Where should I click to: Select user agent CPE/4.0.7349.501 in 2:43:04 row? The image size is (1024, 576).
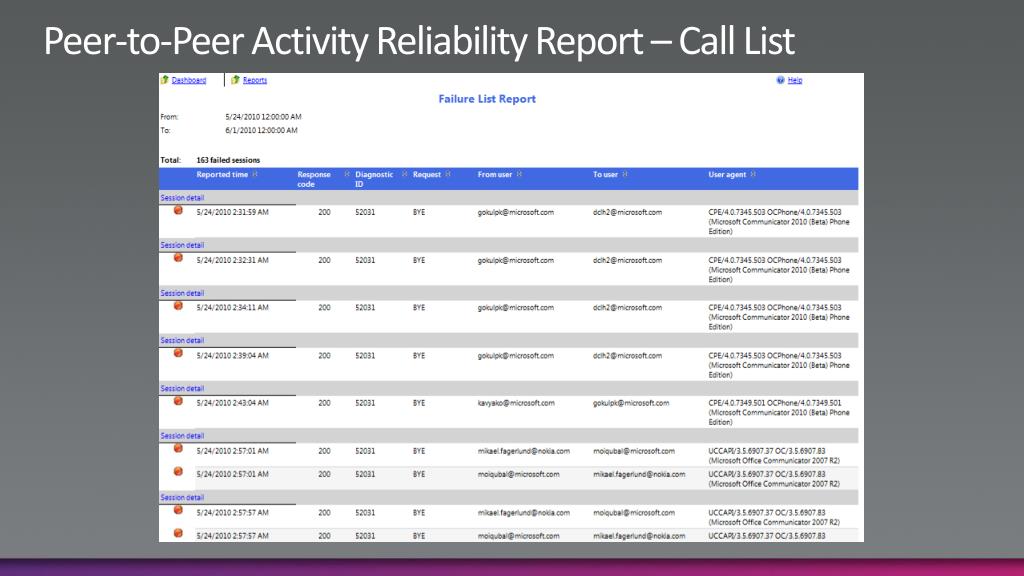779,413
